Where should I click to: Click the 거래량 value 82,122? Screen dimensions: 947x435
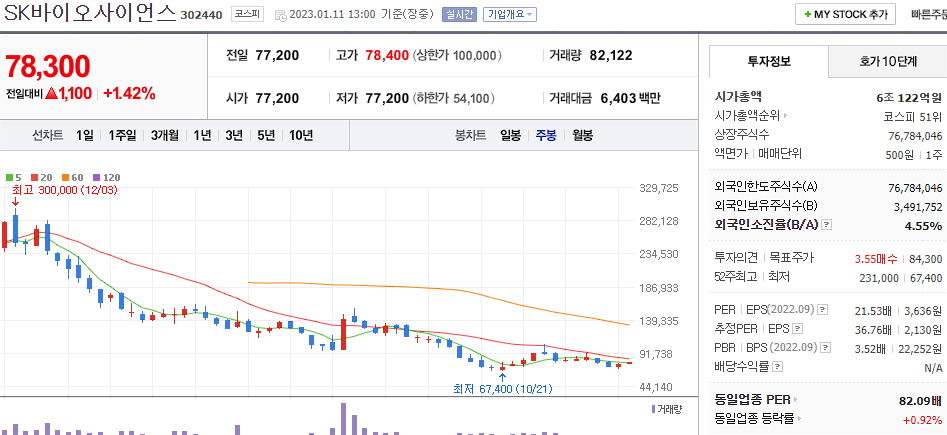click(x=611, y=56)
